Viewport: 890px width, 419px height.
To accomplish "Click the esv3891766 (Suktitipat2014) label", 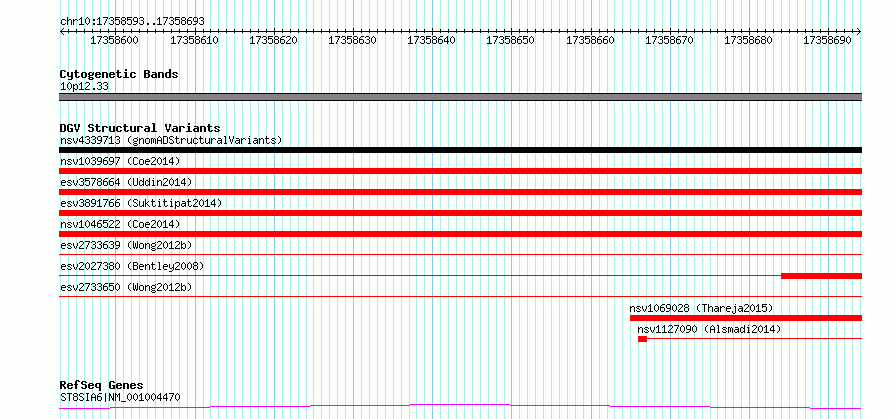I will point(141,203).
